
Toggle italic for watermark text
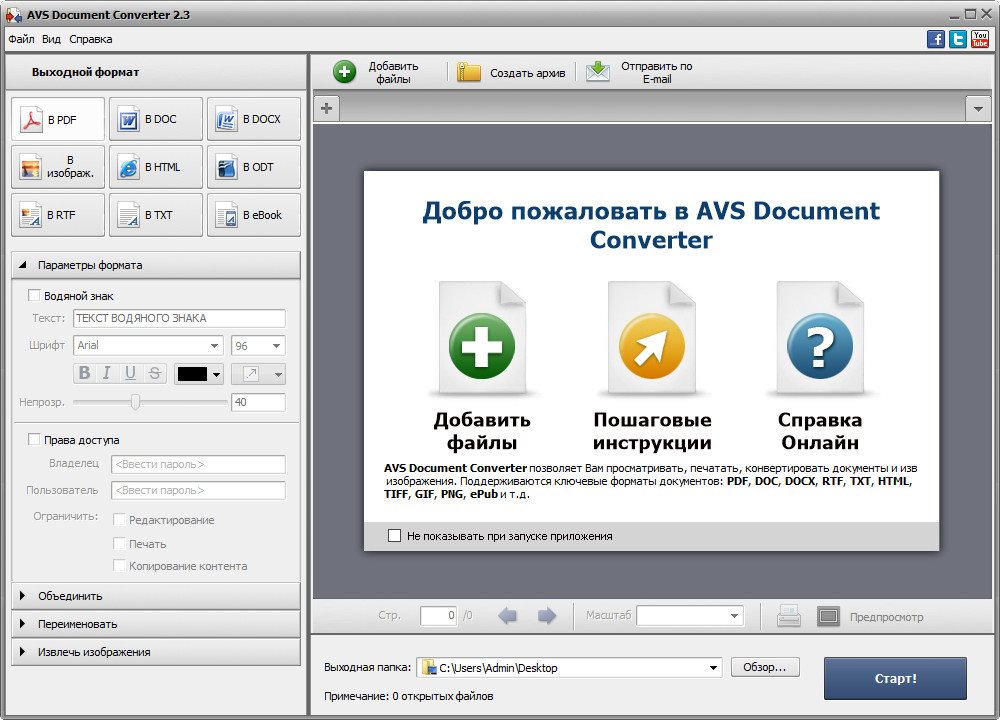[107, 373]
